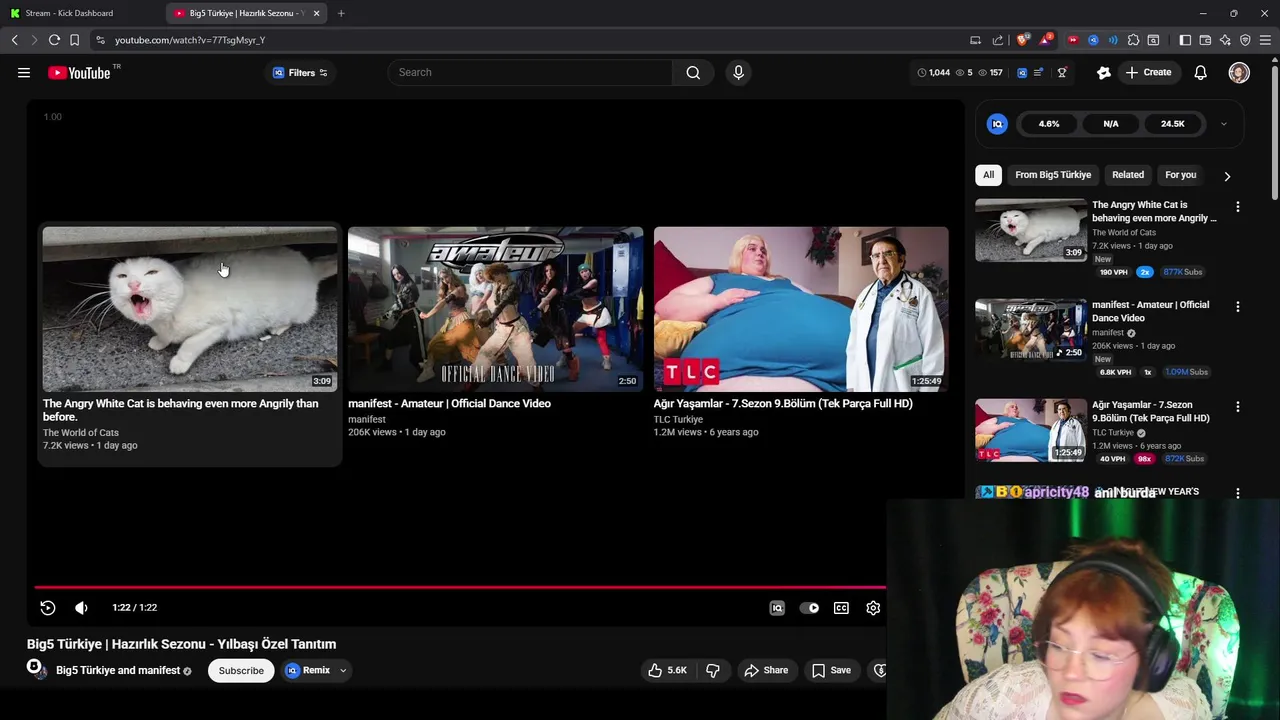1280x720 pixels.
Task: Dislike the video
Action: click(x=713, y=670)
